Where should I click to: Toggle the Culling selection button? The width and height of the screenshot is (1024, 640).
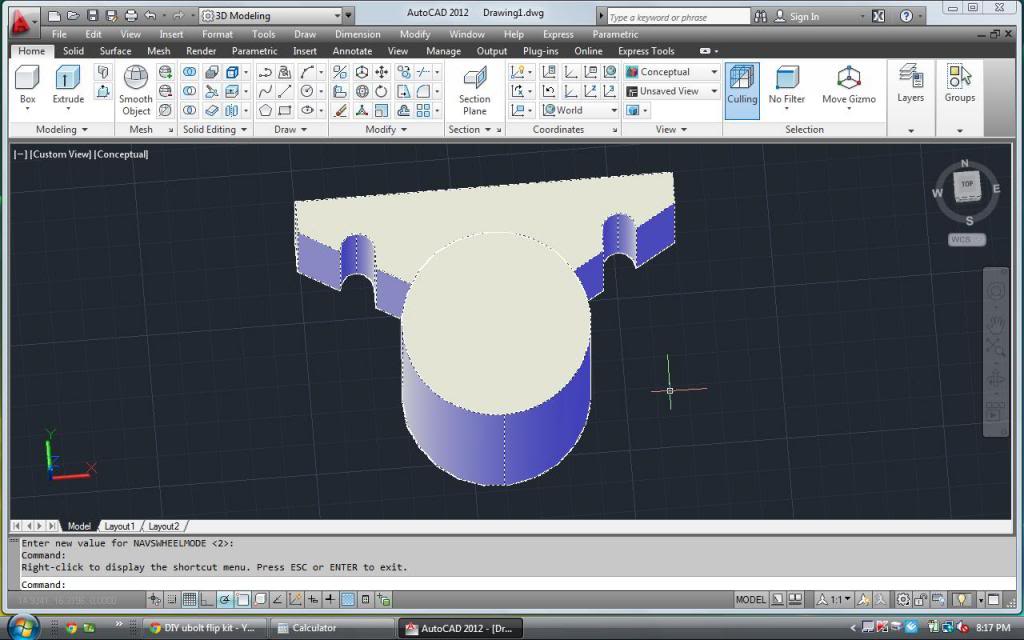(x=742, y=90)
